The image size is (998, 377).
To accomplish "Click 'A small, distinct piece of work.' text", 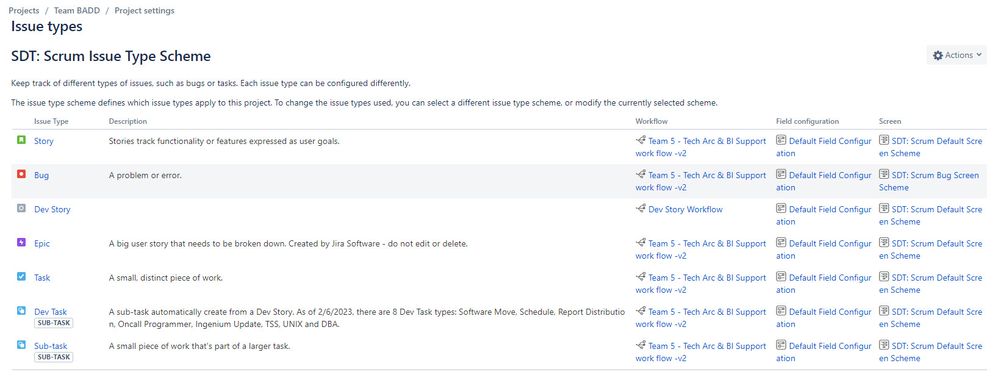I will [165, 278].
